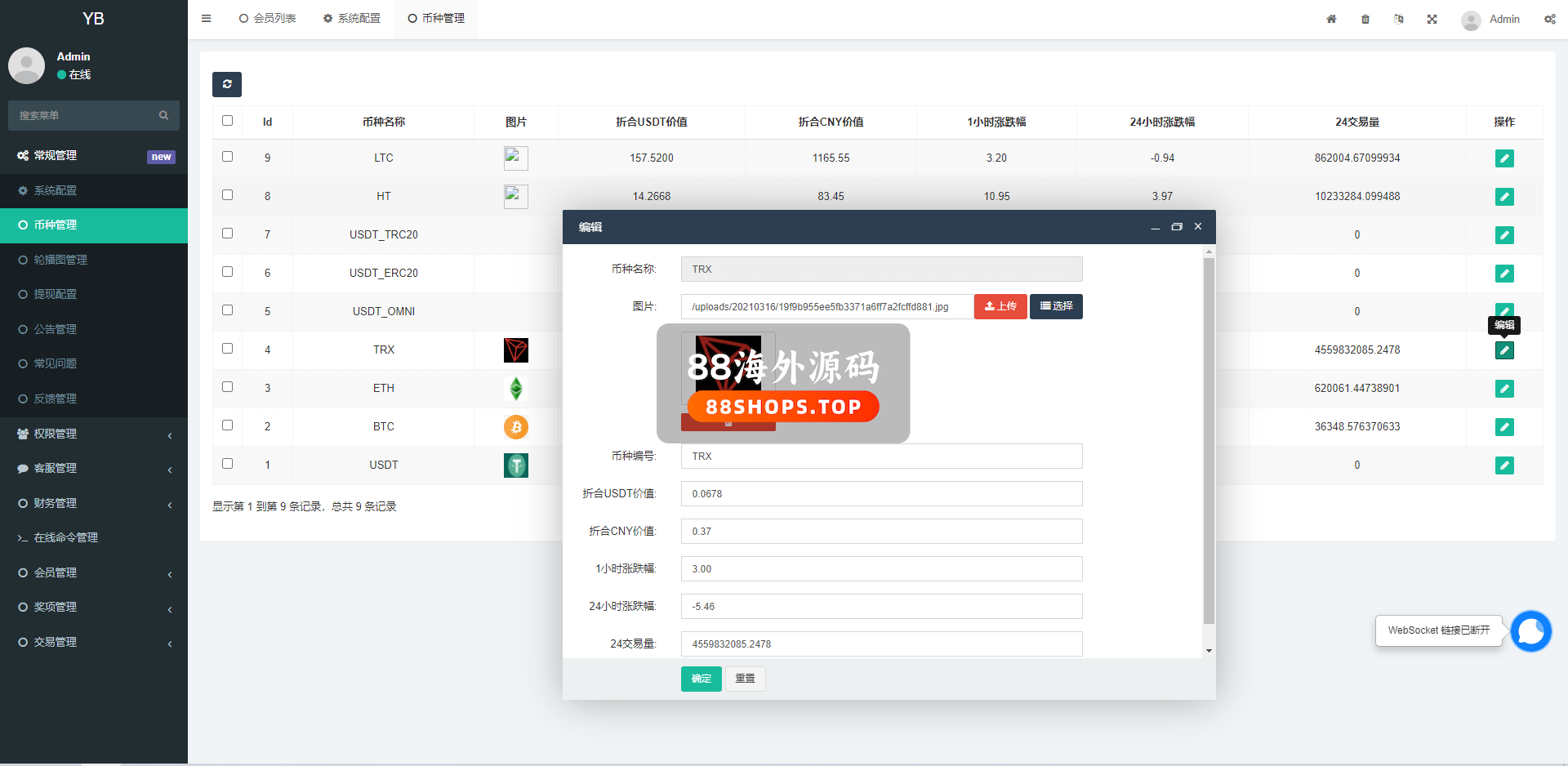Select the checkbox for USDT row
Viewport: 1568px width, 766px height.
coord(228,464)
